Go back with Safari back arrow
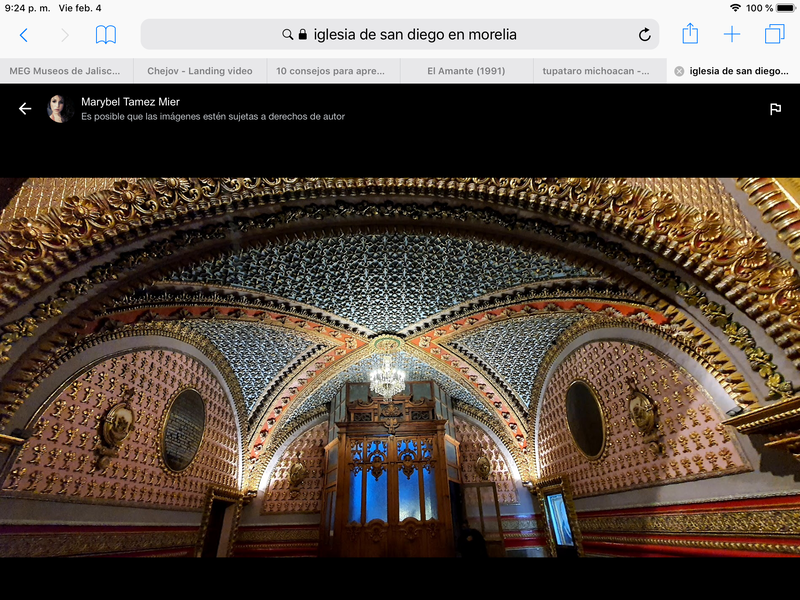Screen dimensions: 800x600 click(x=23, y=35)
